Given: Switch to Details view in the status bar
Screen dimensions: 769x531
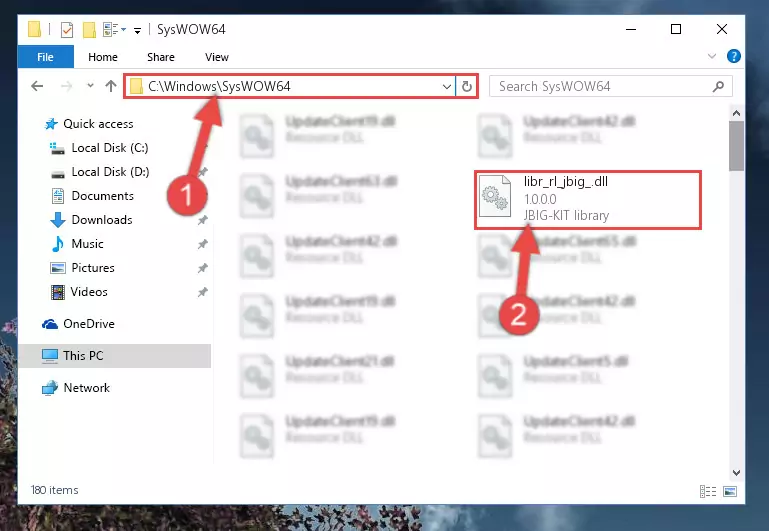Looking at the screenshot, I should click(708, 491).
